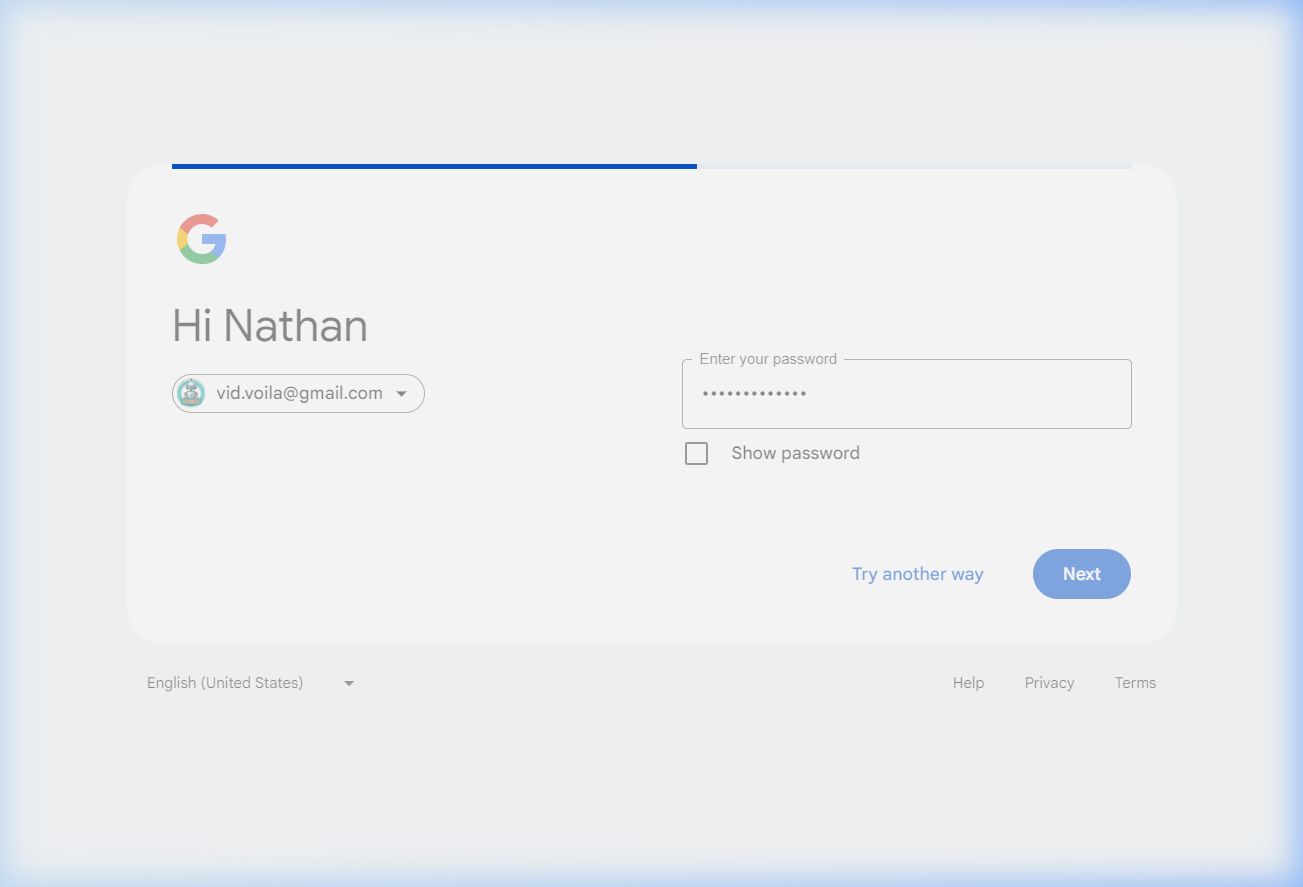Open the account switcher arrow beside vid.voila@gmail.com
The image size is (1303, 887).
(402, 394)
